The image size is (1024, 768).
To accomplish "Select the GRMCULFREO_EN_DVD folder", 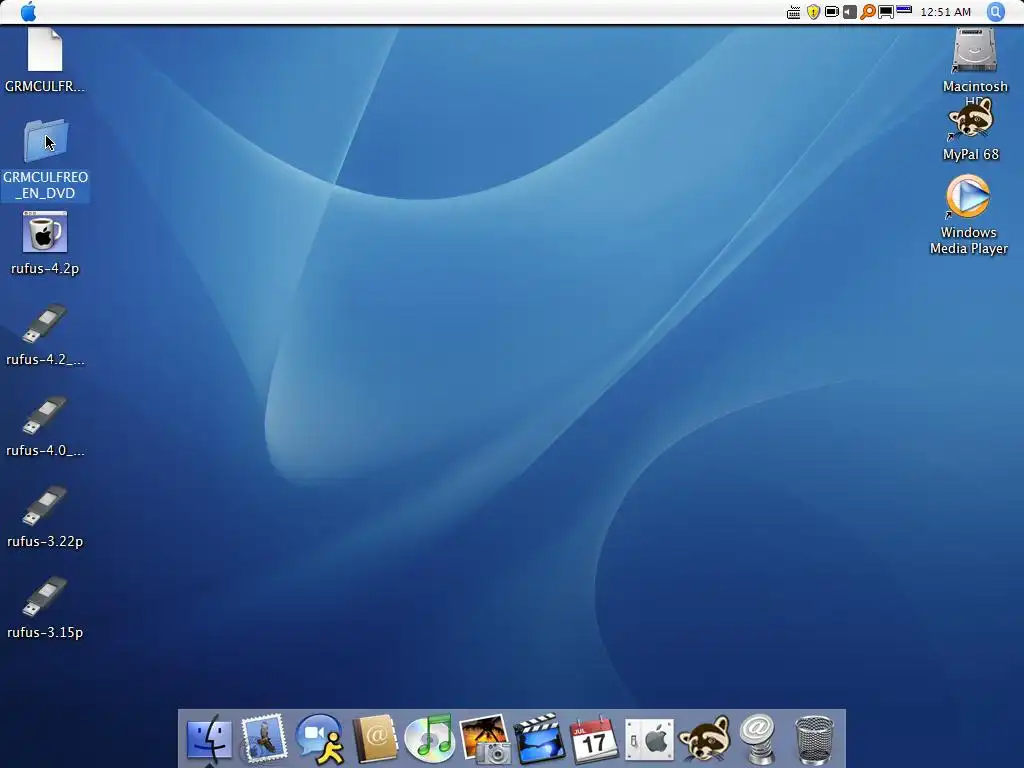I will click(45, 140).
